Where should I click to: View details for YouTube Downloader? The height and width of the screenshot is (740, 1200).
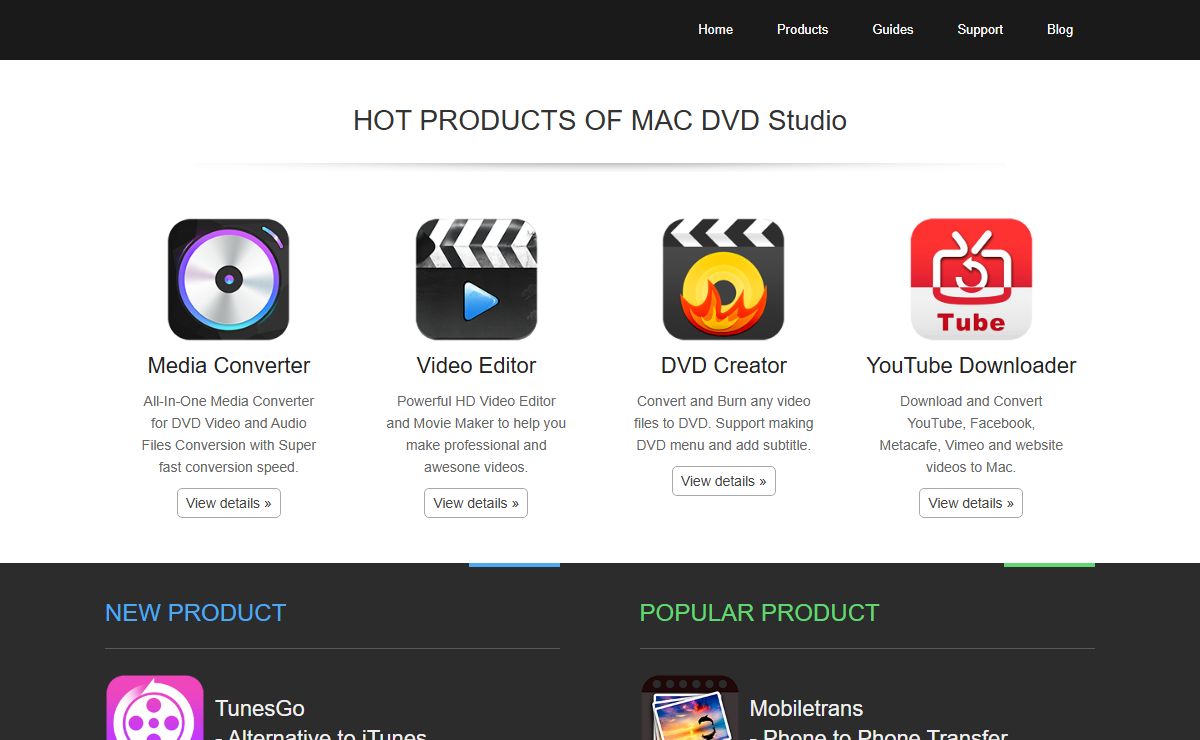point(971,503)
